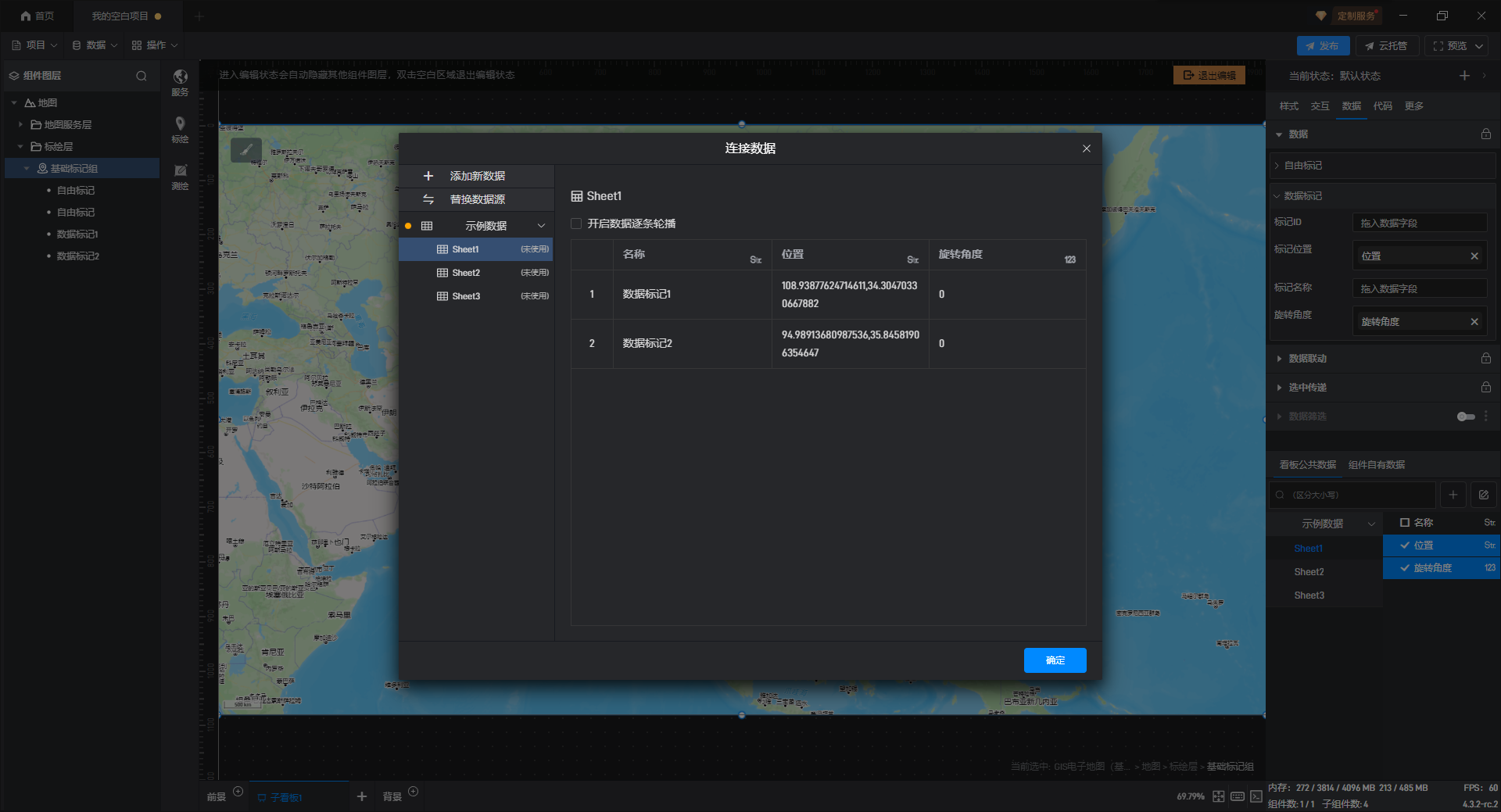Toggle the 数据筛选 switch
This screenshot has height=812, width=1501.
1466,417
